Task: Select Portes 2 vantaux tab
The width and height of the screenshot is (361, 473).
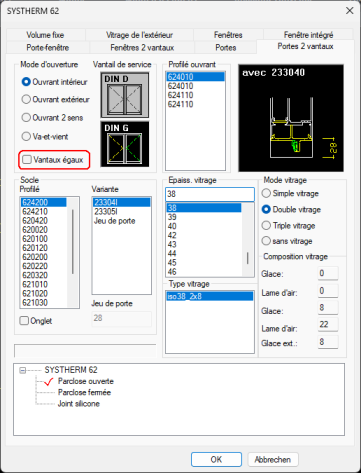Action: coord(305,46)
